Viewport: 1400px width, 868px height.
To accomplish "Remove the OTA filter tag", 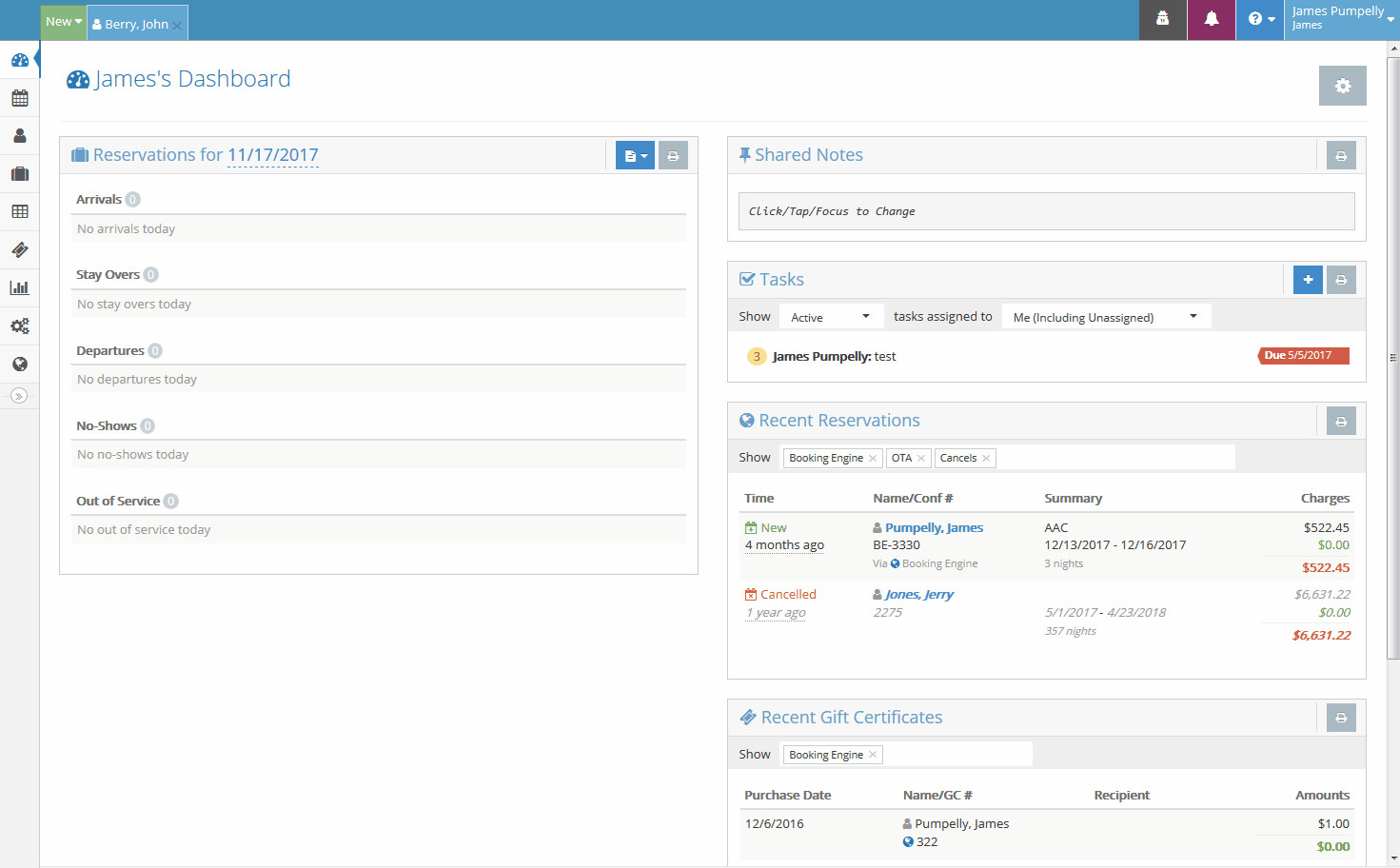I will click(921, 459).
